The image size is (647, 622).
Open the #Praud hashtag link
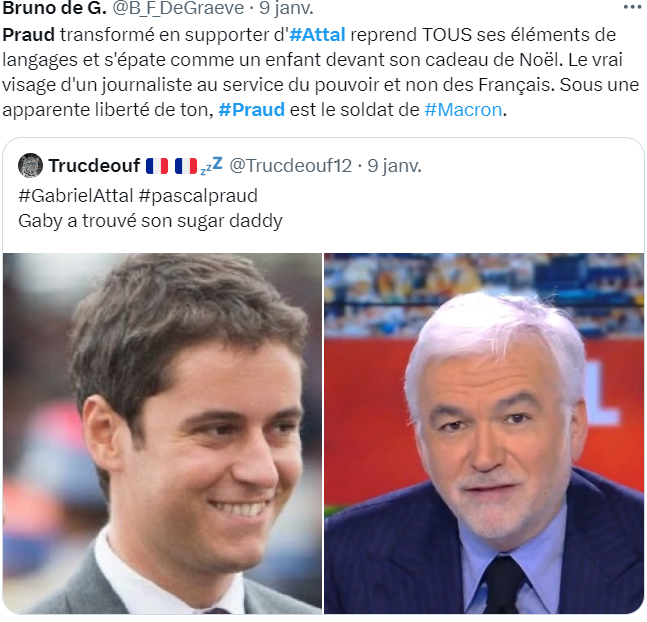coord(251,110)
